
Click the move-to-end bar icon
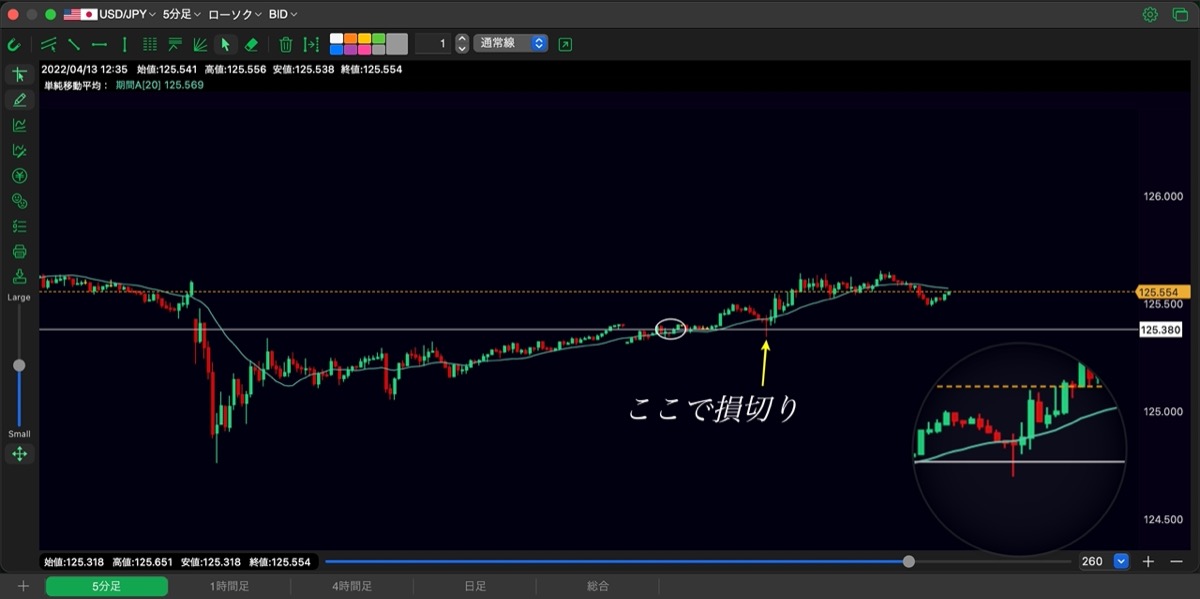(311, 44)
